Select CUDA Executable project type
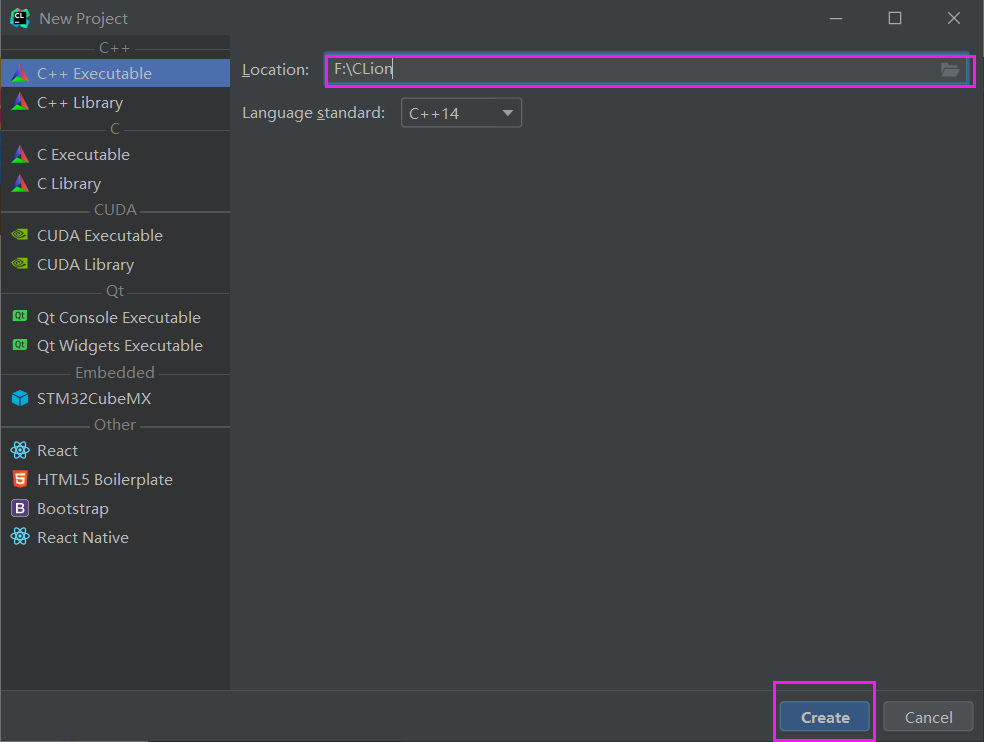Image resolution: width=984 pixels, height=742 pixels. coord(115,235)
